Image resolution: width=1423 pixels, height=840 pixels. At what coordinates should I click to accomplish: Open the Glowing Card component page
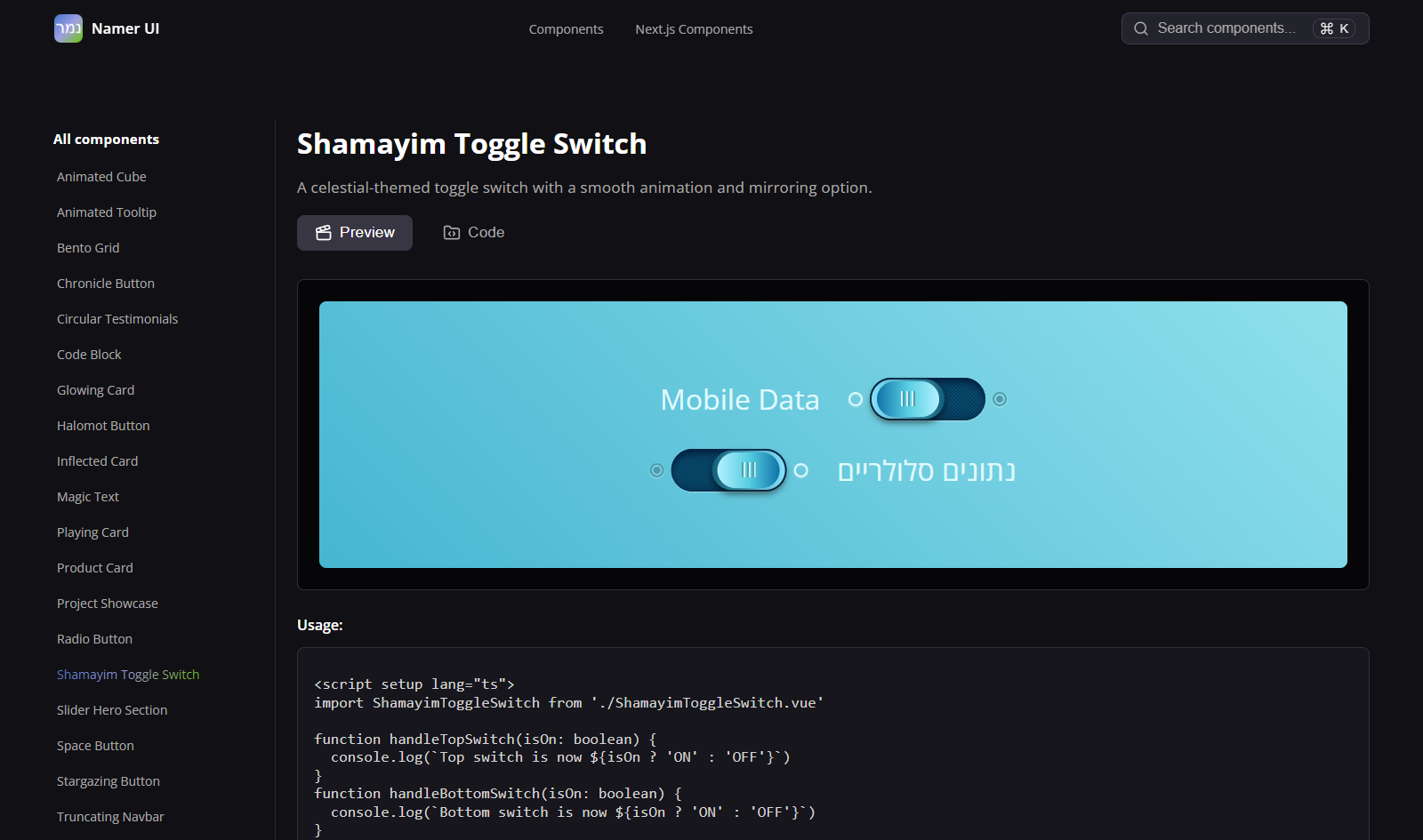pos(95,389)
